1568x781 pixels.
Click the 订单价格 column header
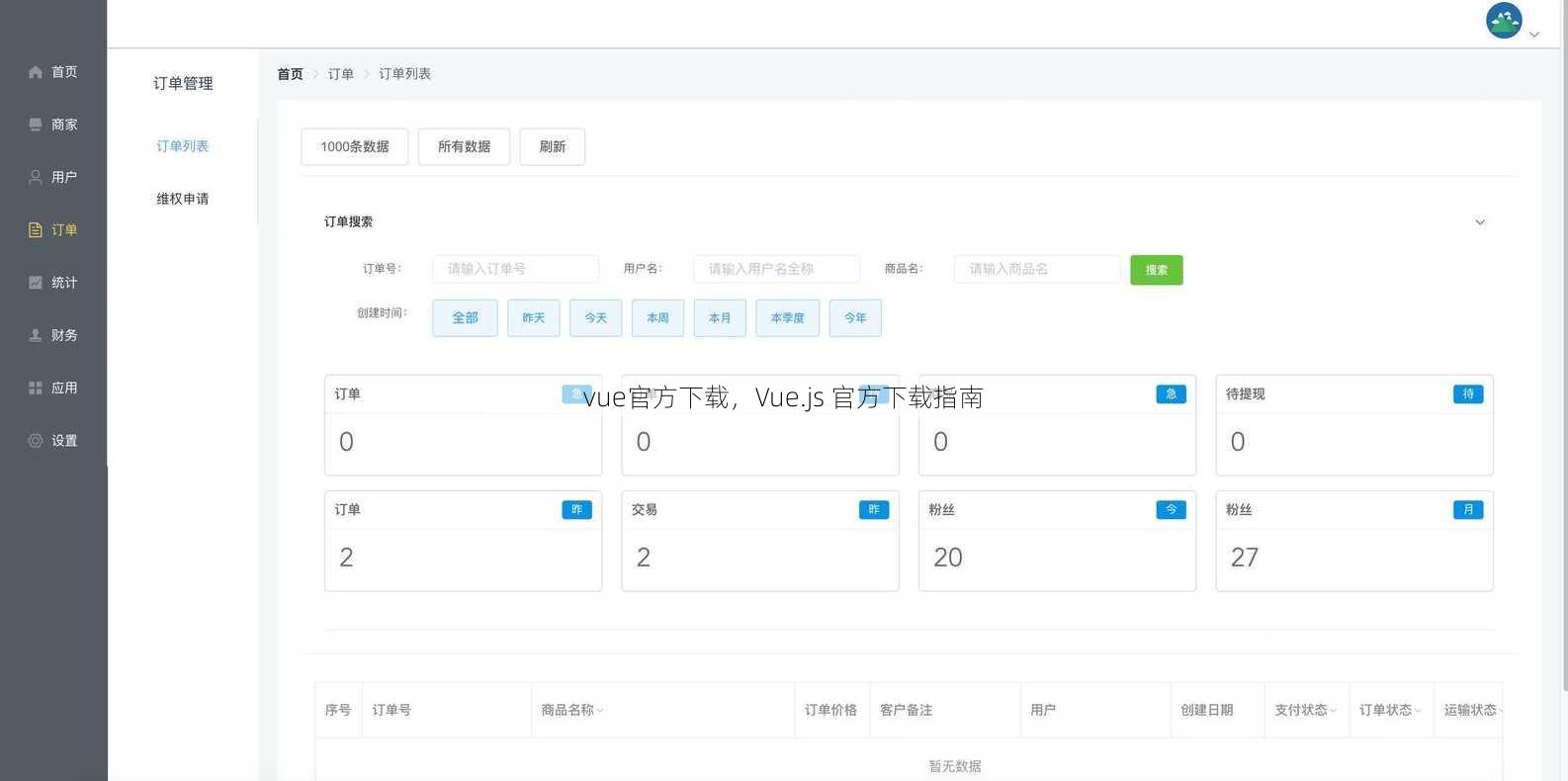point(830,711)
